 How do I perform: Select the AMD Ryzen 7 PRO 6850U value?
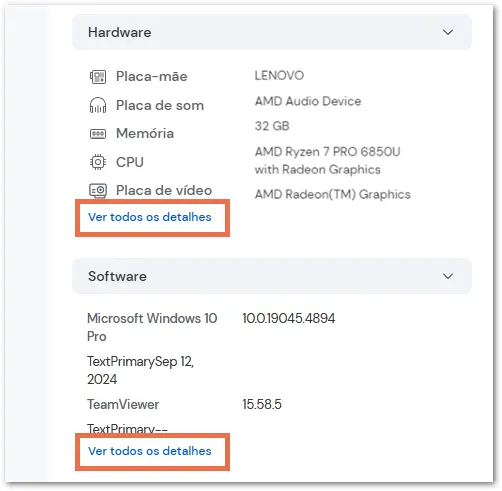(327, 161)
